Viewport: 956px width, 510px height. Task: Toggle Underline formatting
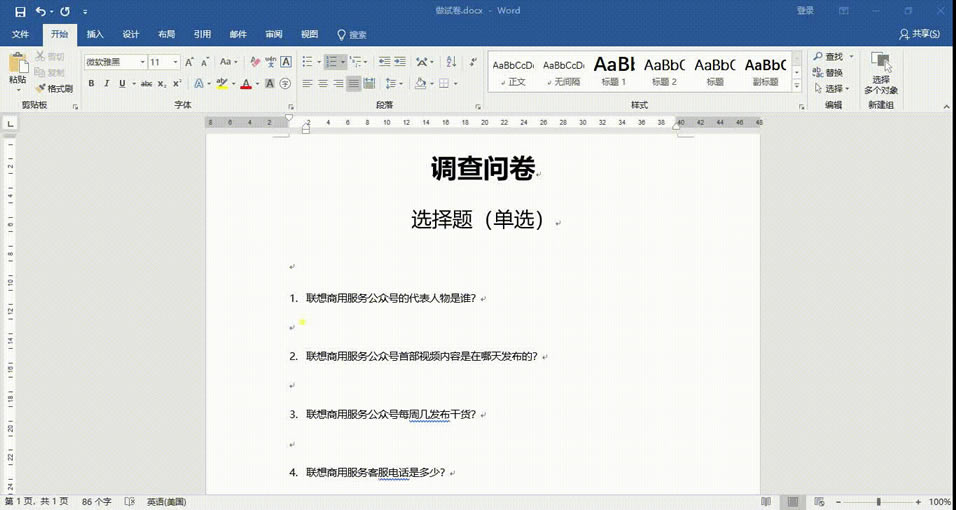point(122,84)
